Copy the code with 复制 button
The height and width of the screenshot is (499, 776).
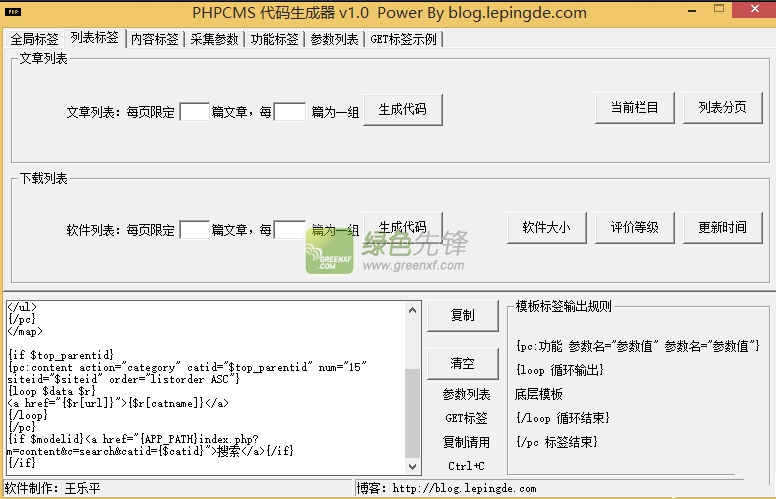click(x=463, y=315)
